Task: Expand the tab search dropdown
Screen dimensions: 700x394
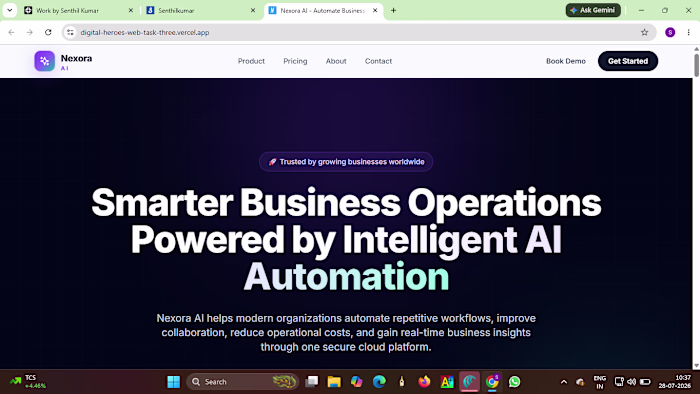Action: pos(9,10)
